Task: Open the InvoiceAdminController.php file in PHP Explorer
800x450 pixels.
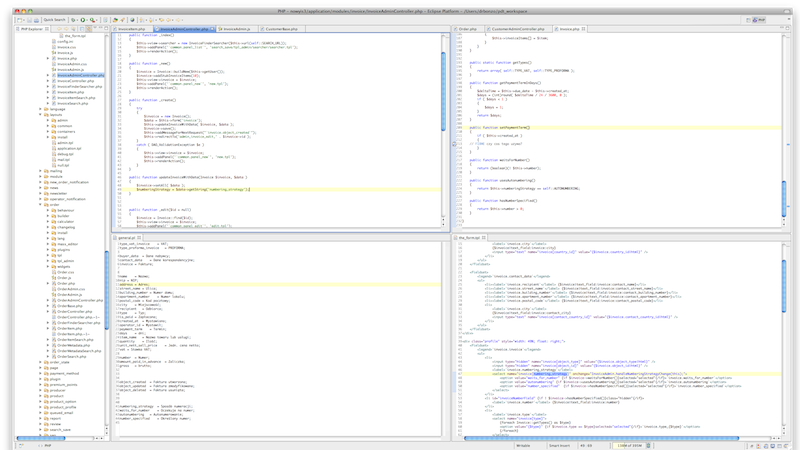Action: [x=80, y=75]
